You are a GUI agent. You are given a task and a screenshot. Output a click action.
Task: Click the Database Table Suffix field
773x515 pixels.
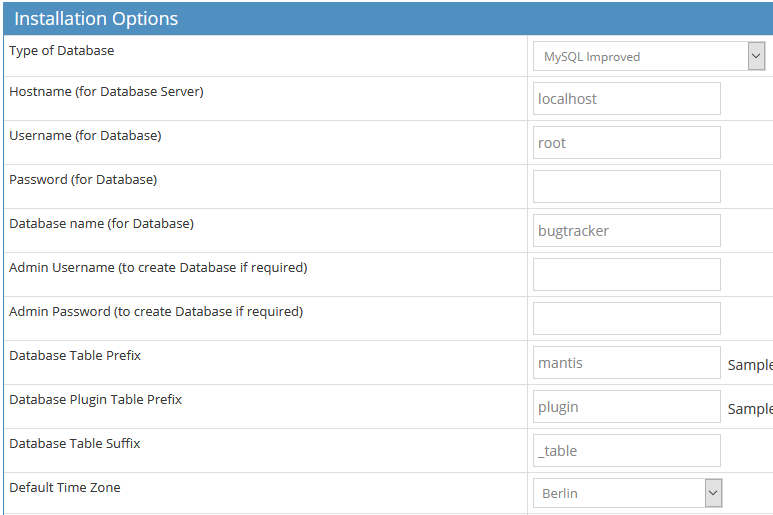(x=627, y=451)
